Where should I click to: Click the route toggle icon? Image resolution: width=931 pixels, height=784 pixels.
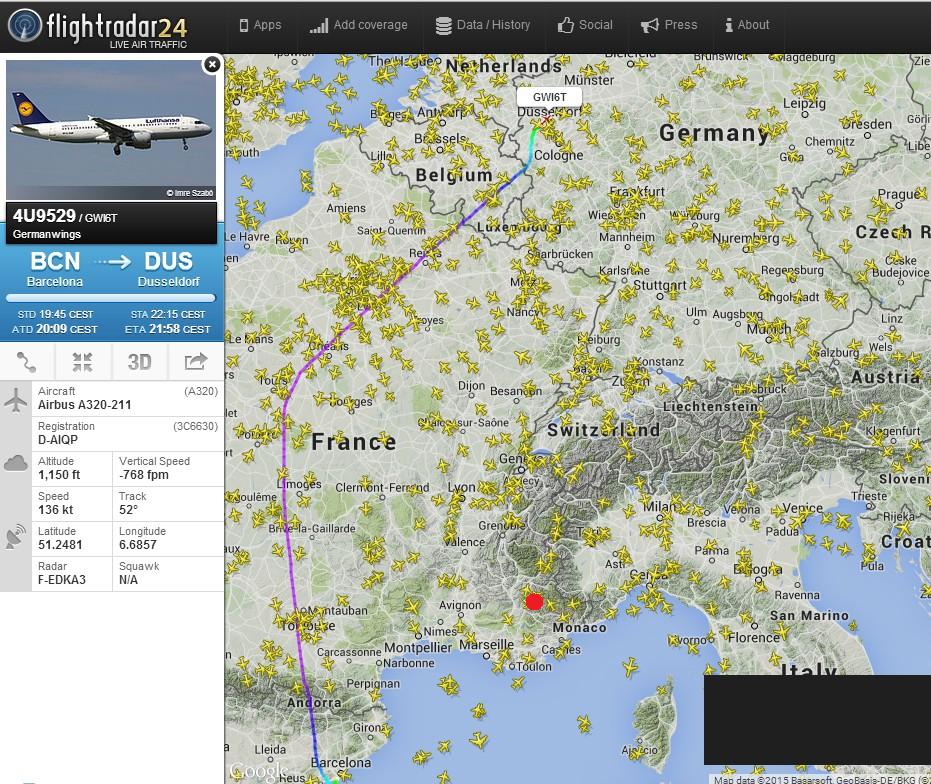[x=26, y=362]
